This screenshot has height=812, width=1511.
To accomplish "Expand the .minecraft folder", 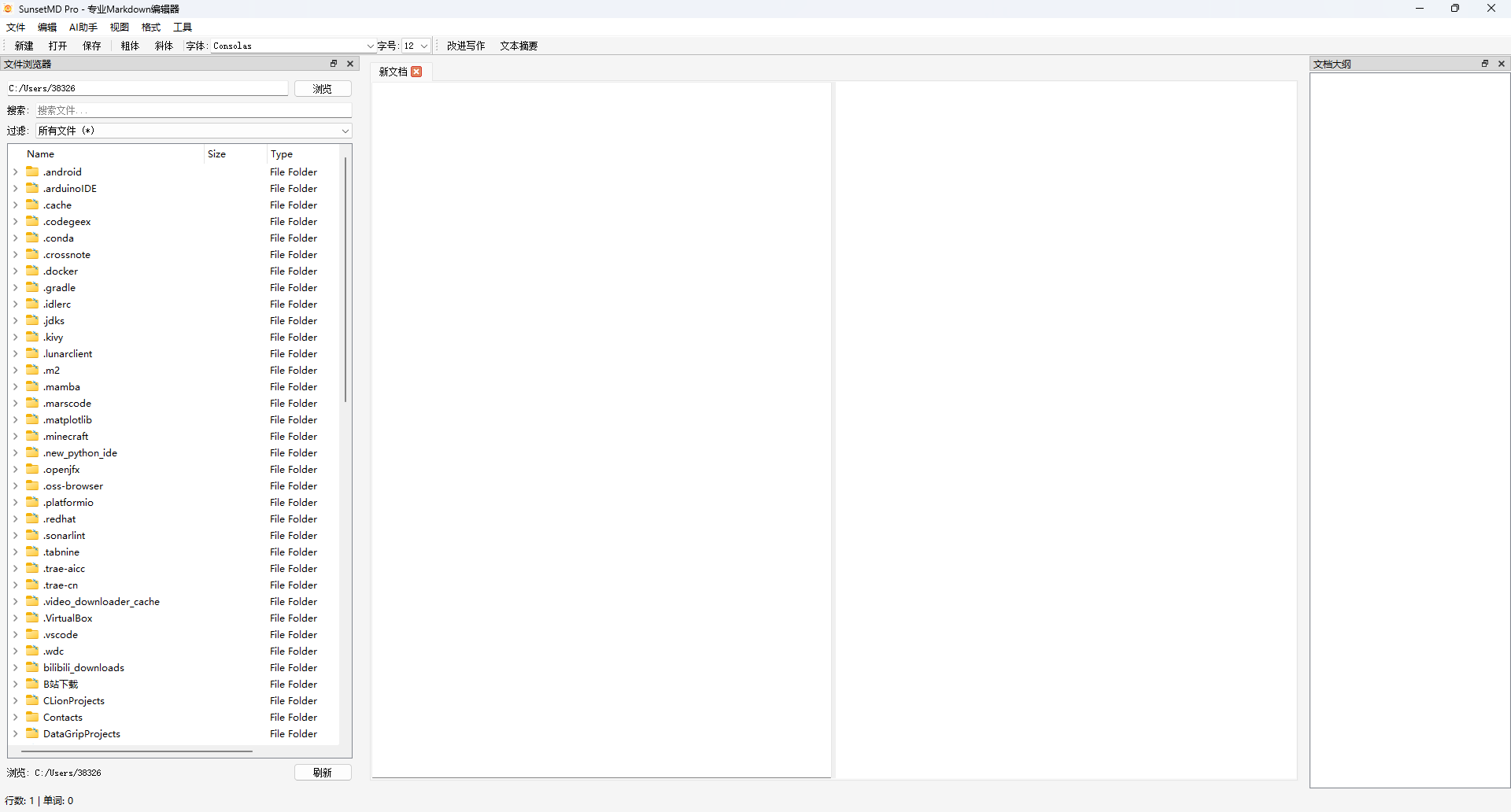I will pos(15,436).
